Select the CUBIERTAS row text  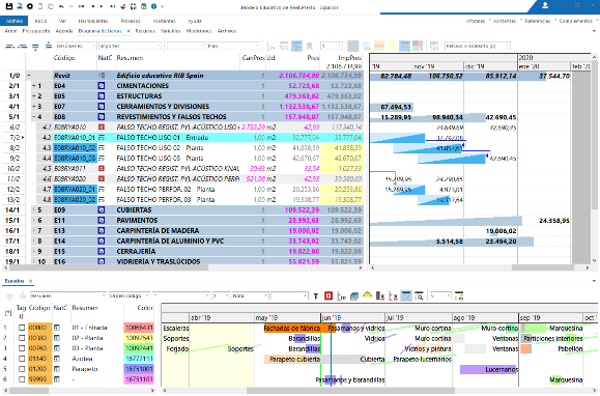coord(134,210)
